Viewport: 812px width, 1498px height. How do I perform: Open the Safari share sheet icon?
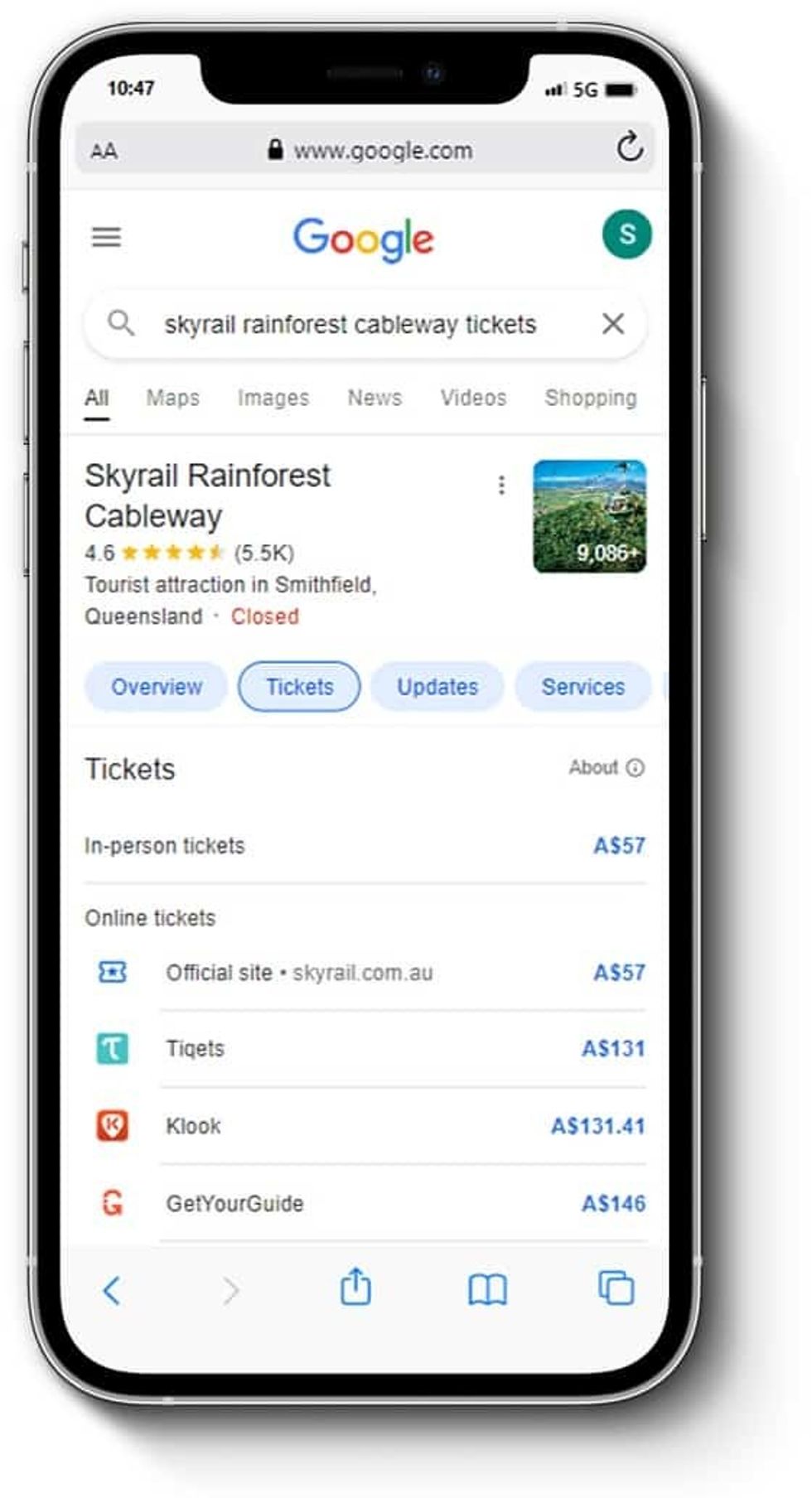point(356,1287)
